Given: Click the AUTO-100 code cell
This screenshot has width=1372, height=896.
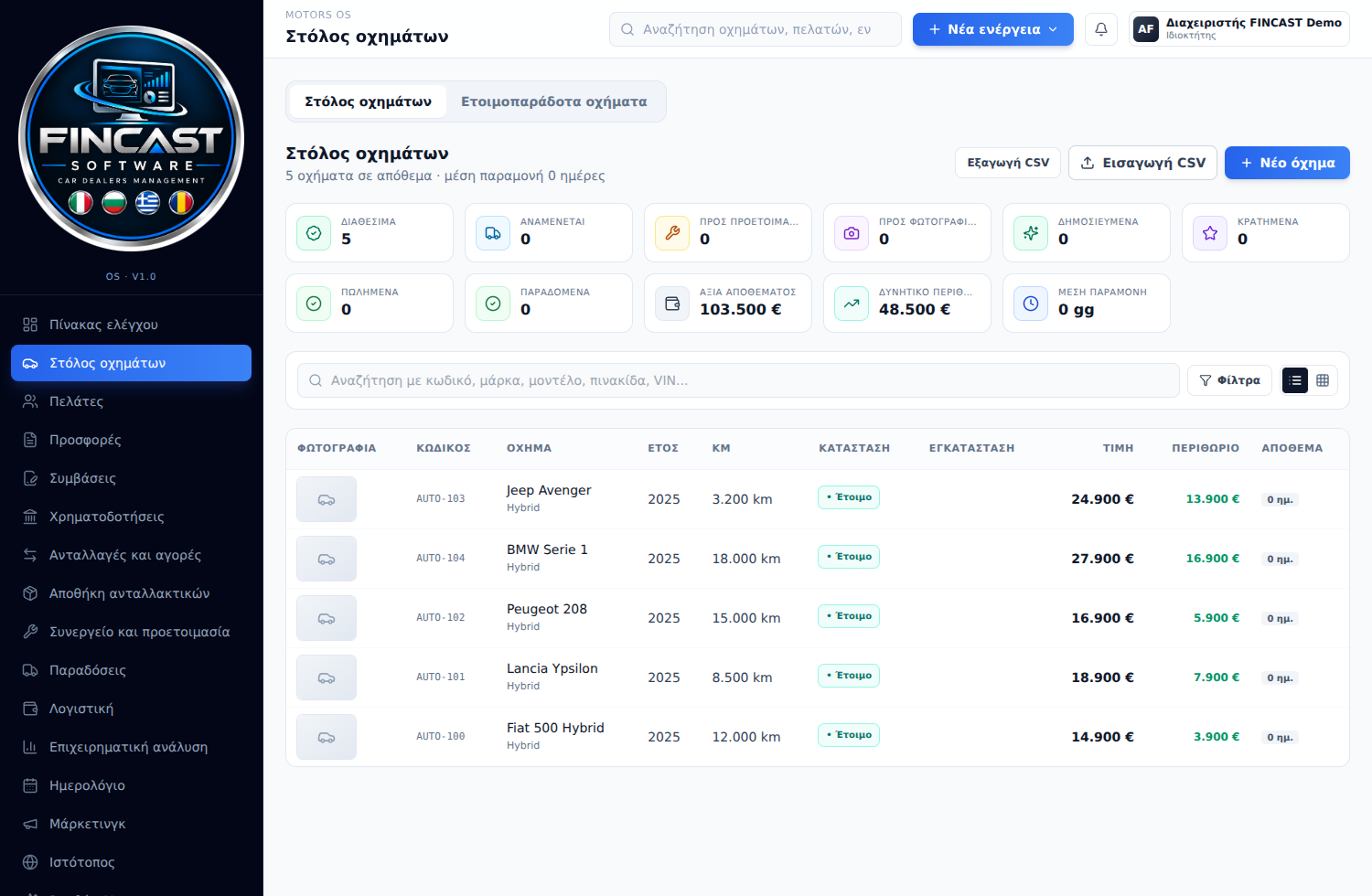Looking at the screenshot, I should [441, 737].
